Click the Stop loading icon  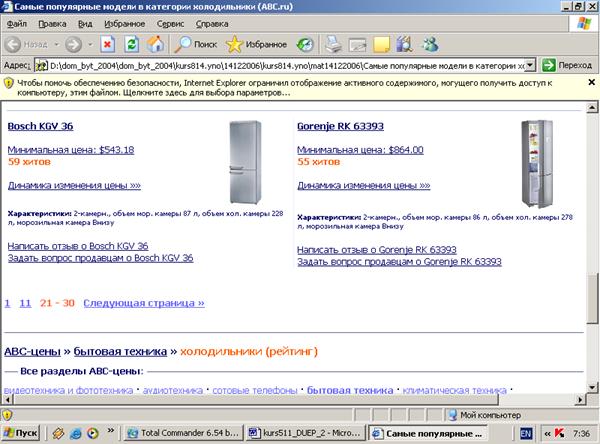coord(107,44)
